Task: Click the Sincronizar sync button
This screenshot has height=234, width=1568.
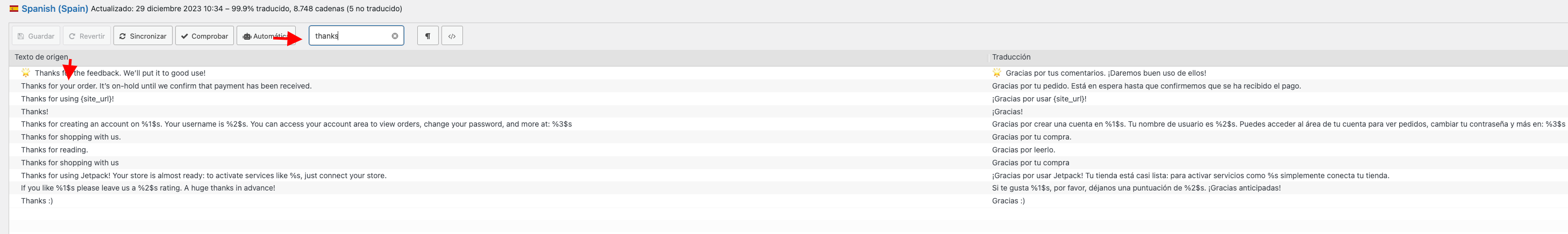Action: point(143,36)
